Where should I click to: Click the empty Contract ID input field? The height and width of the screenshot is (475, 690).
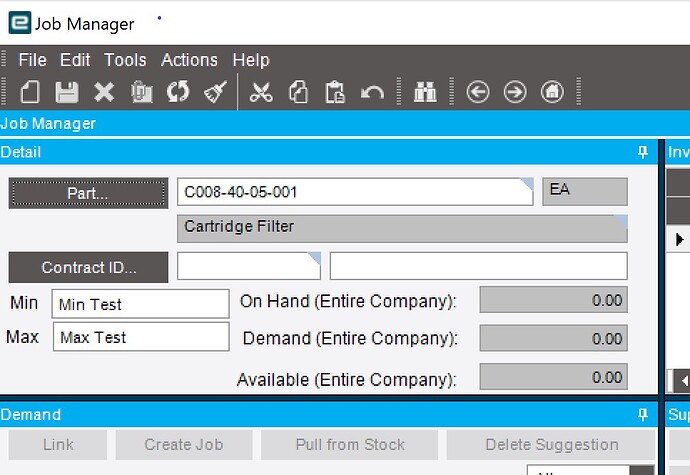point(249,266)
